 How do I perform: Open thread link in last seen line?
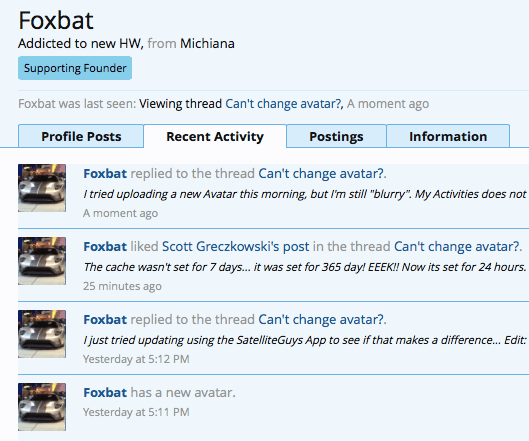[x=283, y=104]
